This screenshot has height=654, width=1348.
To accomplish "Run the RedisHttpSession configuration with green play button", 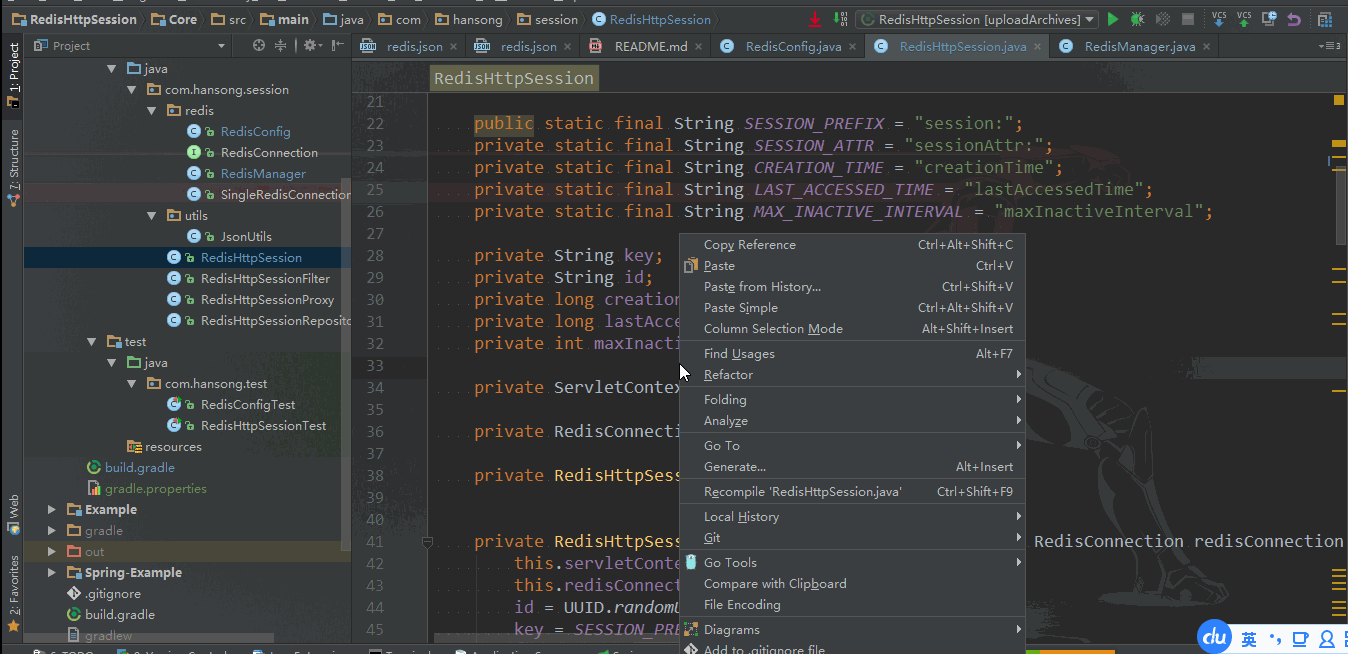I will click(x=1113, y=19).
